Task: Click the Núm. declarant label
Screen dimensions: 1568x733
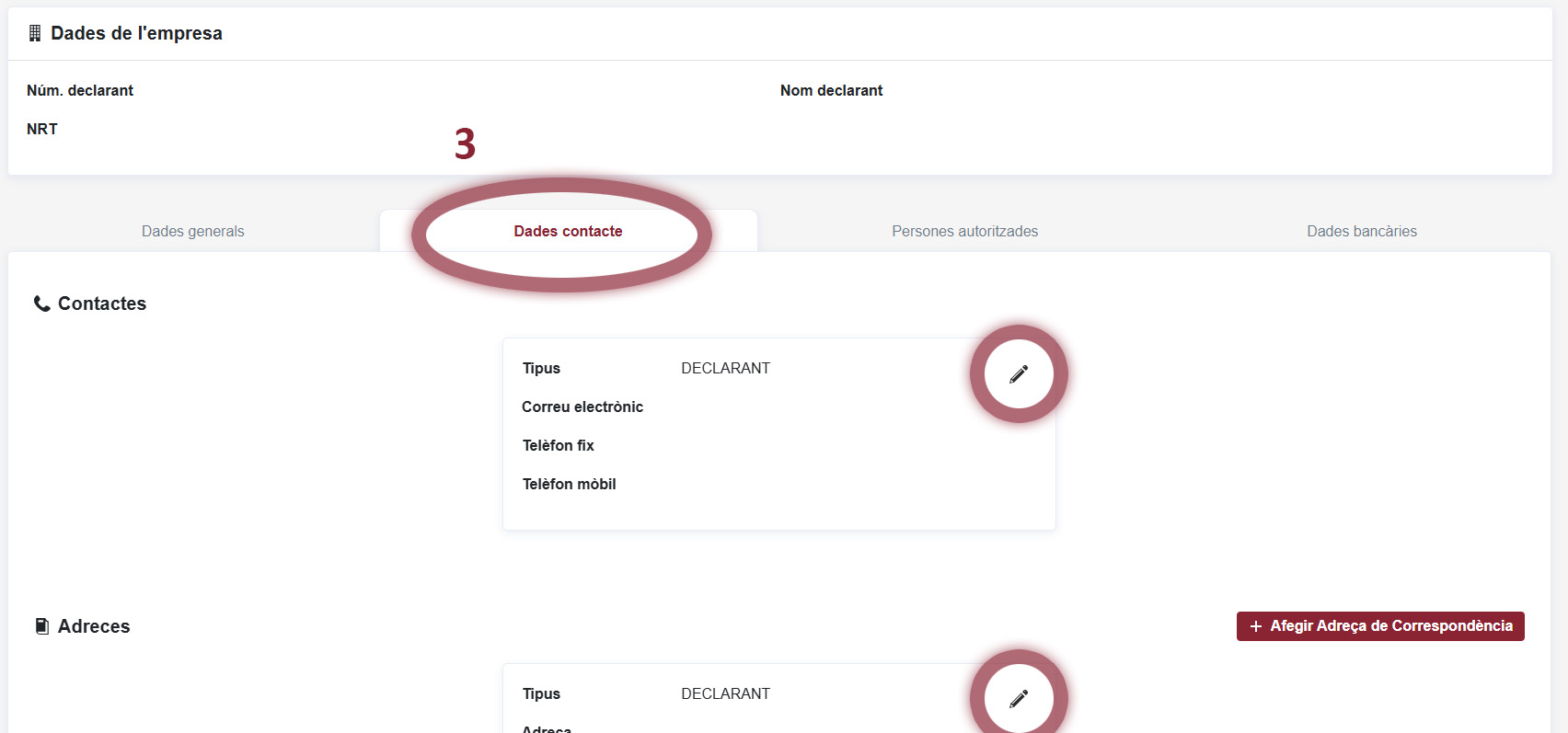Action: pos(80,90)
